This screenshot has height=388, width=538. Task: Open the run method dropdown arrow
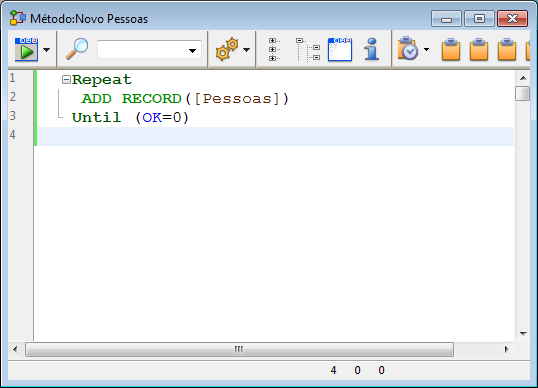(46, 50)
